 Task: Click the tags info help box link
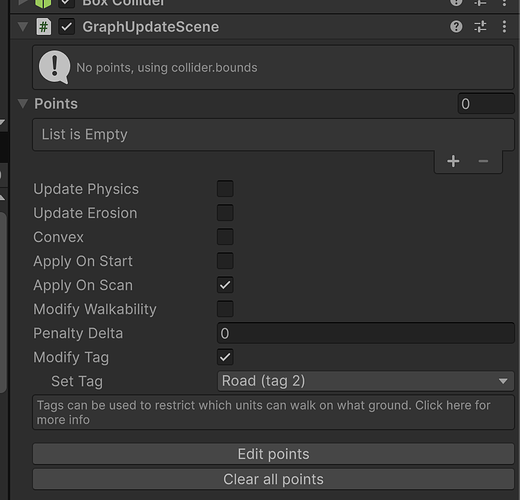point(273,412)
